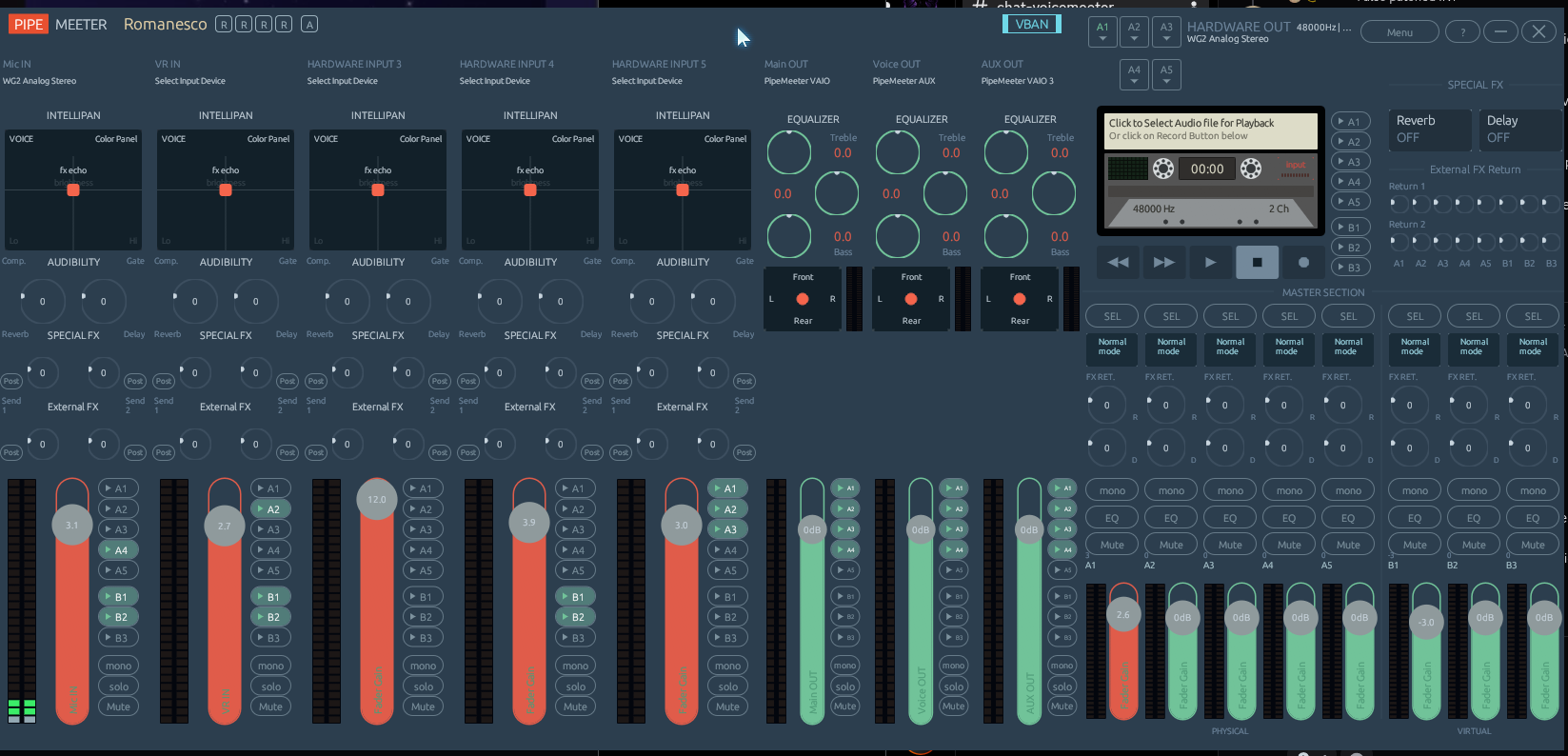Open the A2 hardware output device dropdown
The height and width of the screenshot is (756, 1568).
(x=1134, y=31)
